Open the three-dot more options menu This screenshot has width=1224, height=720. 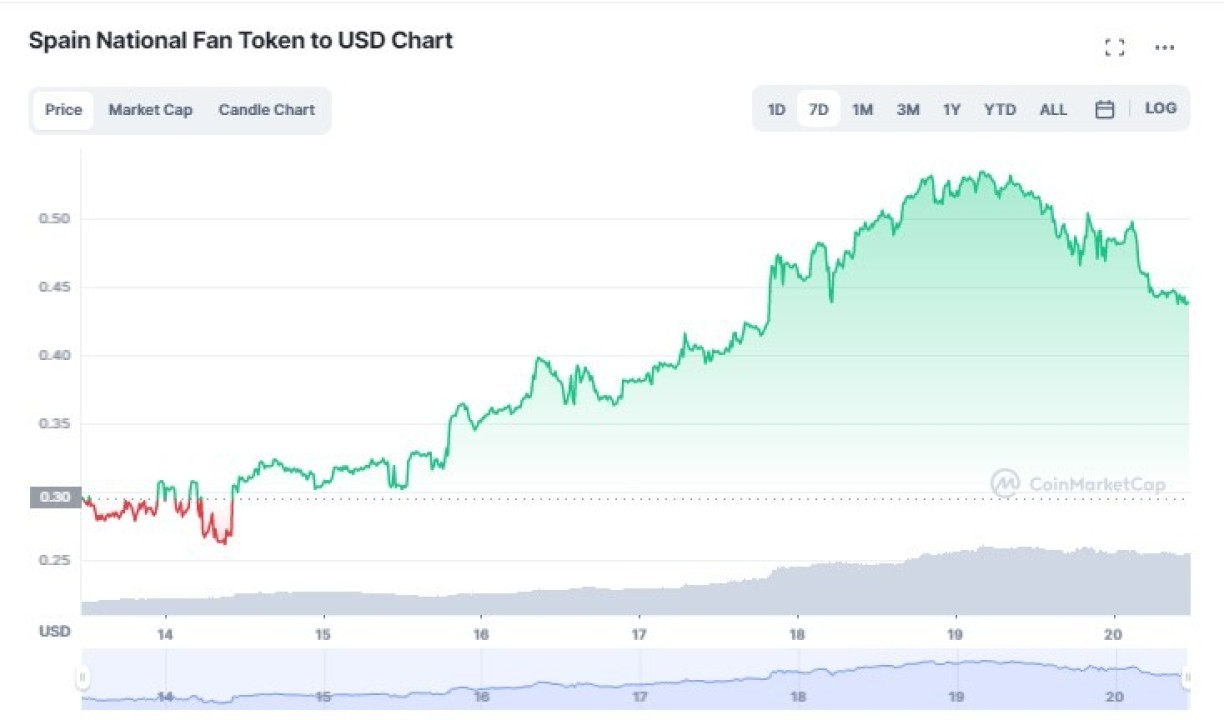(1164, 47)
